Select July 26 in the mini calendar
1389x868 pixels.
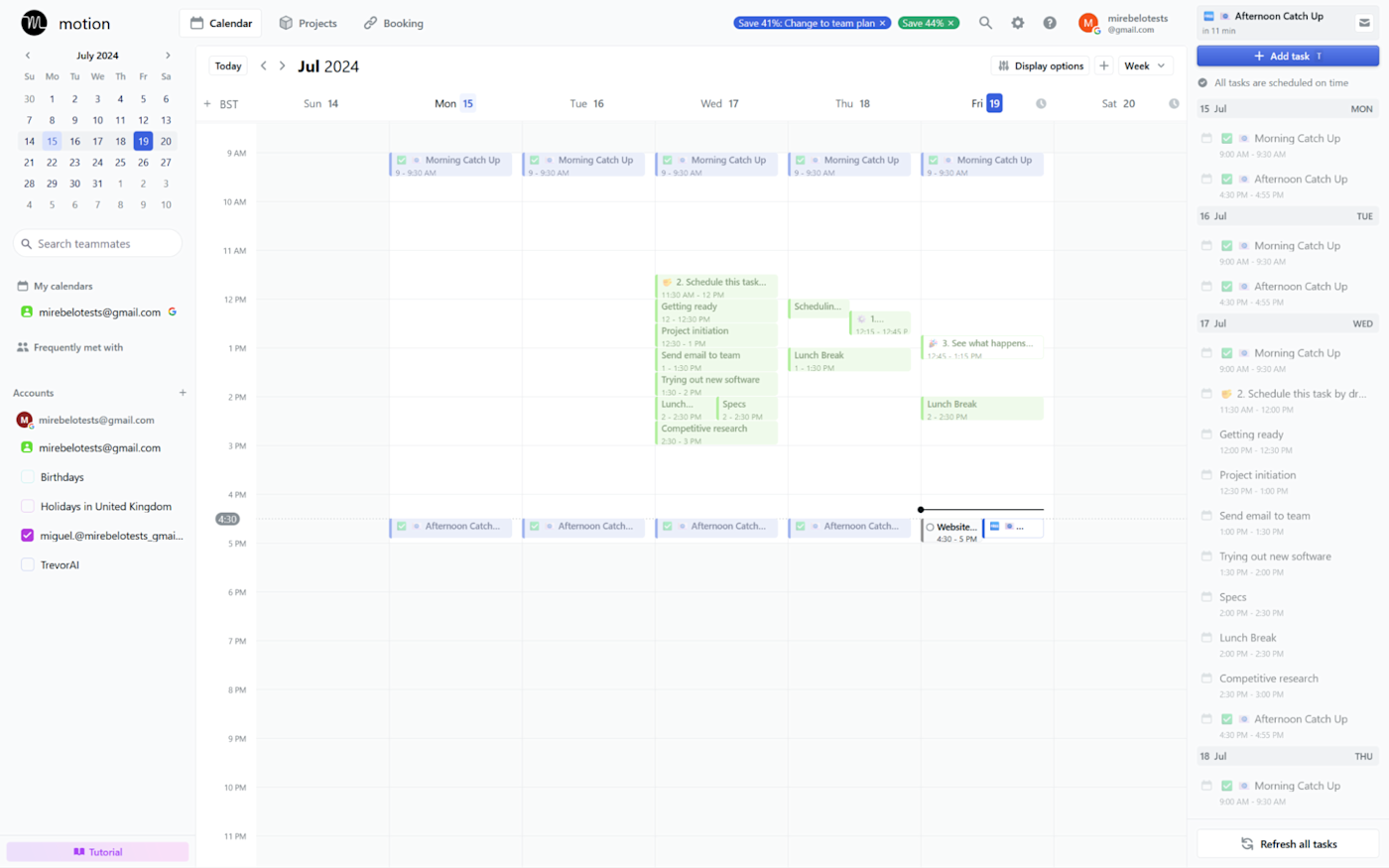(143, 163)
